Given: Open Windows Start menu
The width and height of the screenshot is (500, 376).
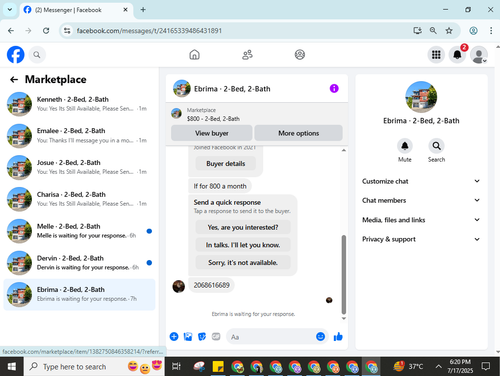Looking at the screenshot, I should tap(12, 367).
